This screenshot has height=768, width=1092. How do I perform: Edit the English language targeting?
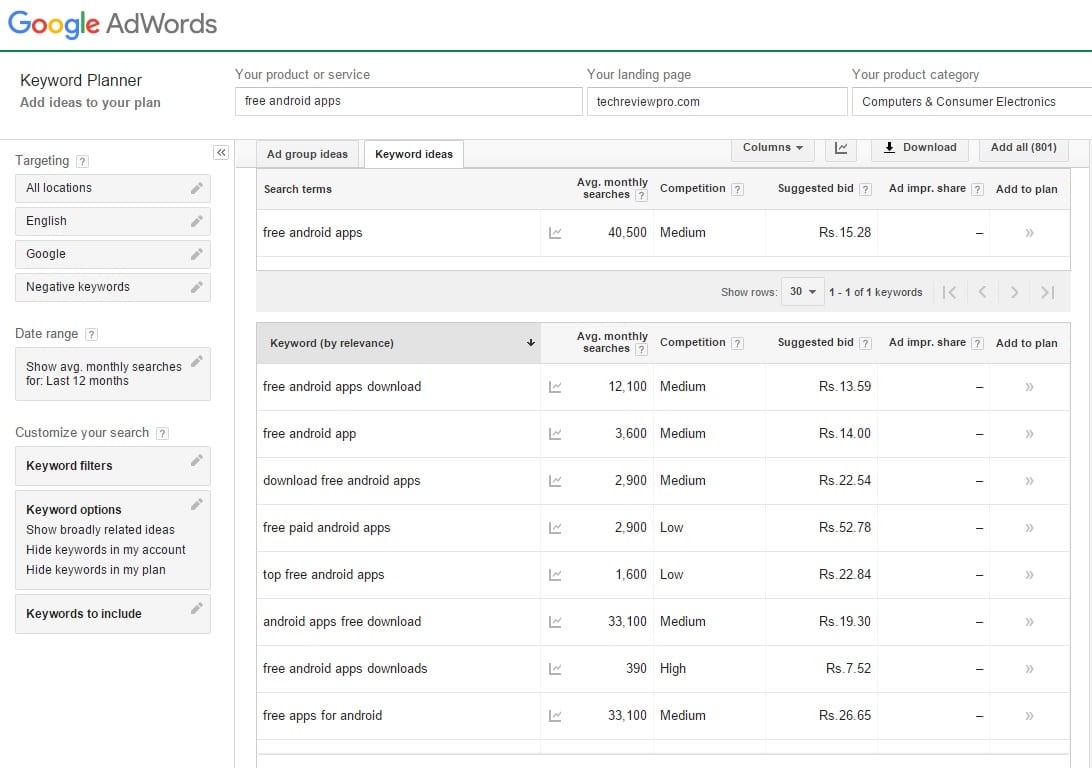pyautogui.click(x=197, y=220)
